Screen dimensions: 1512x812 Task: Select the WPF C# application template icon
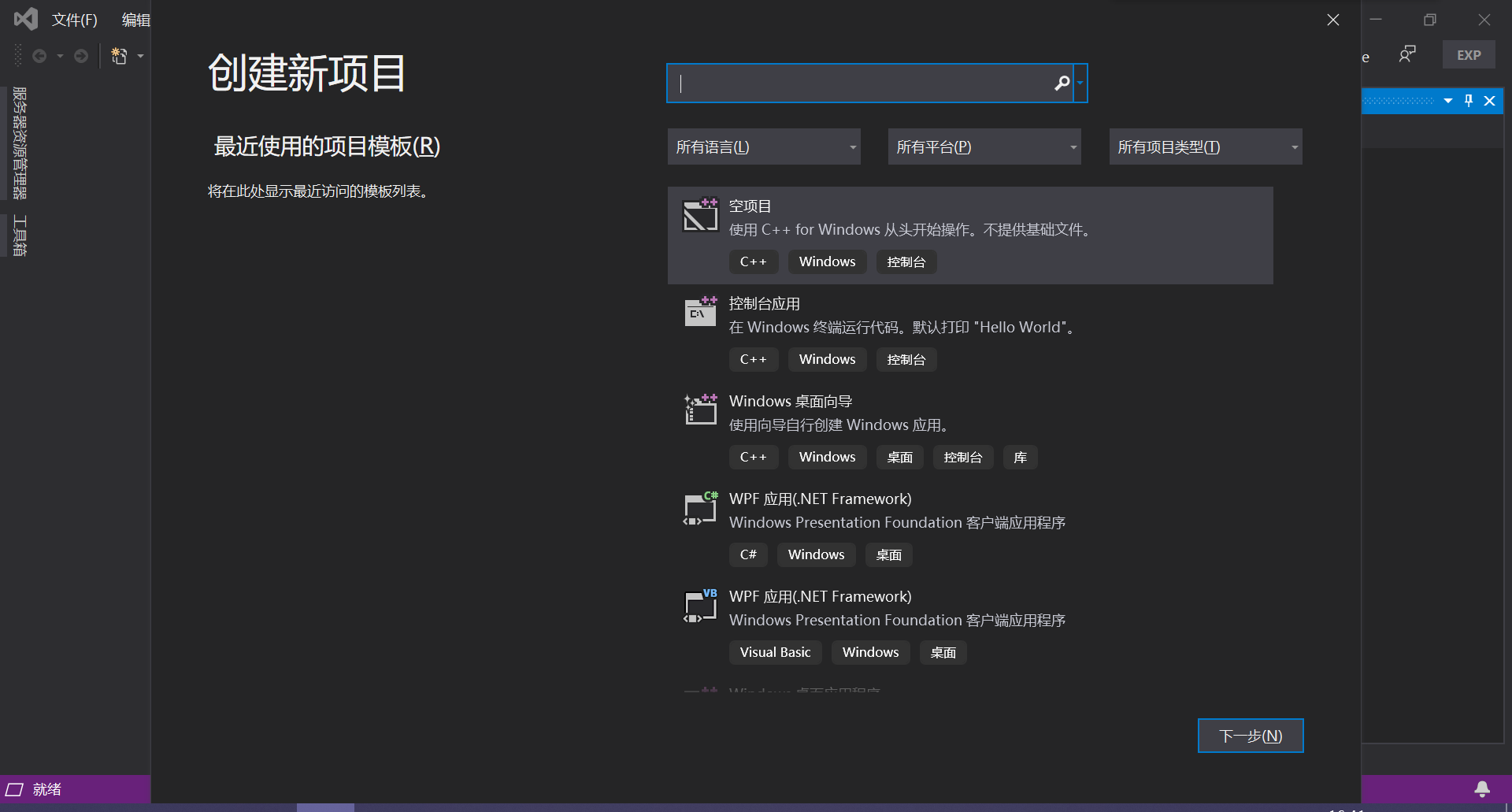(699, 508)
